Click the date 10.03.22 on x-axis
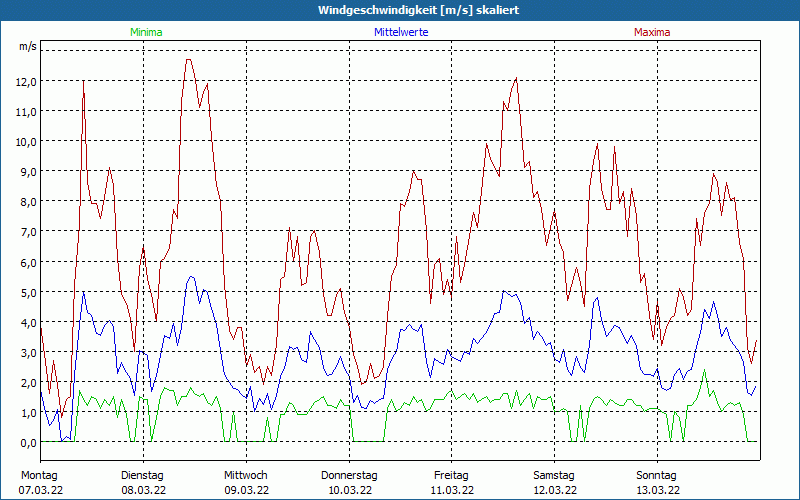Viewport: 800px width, 500px height. pos(349,490)
